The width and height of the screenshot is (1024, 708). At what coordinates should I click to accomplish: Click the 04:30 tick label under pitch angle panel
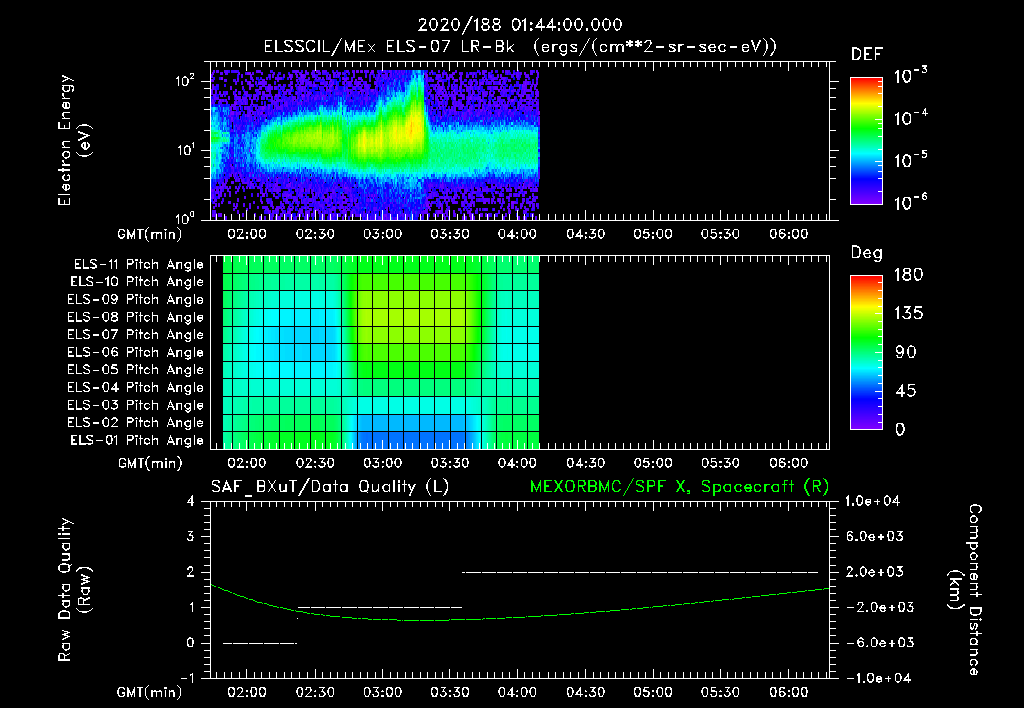(x=585, y=463)
